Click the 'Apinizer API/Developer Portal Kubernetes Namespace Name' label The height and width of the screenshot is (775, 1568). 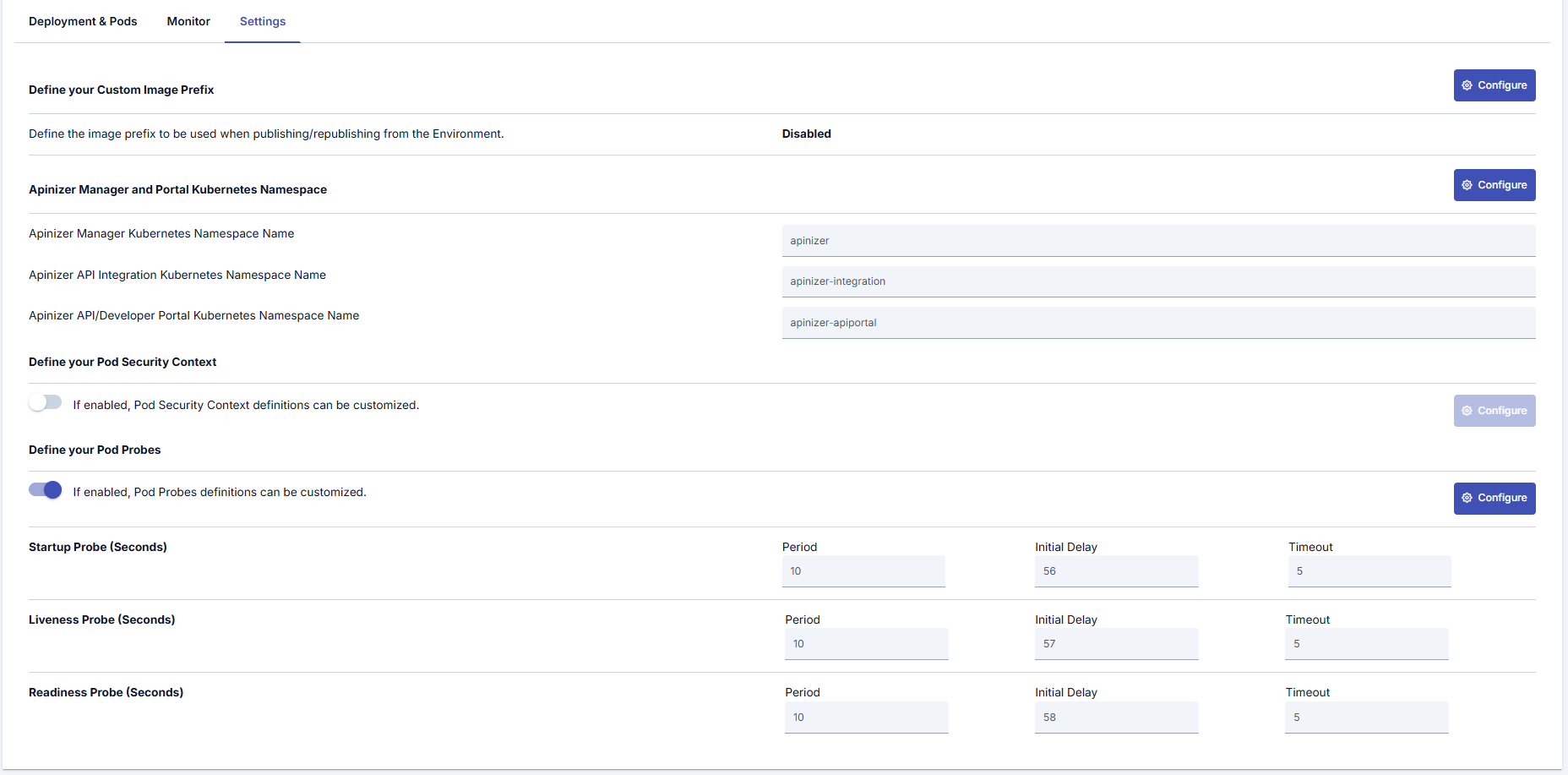tap(194, 315)
